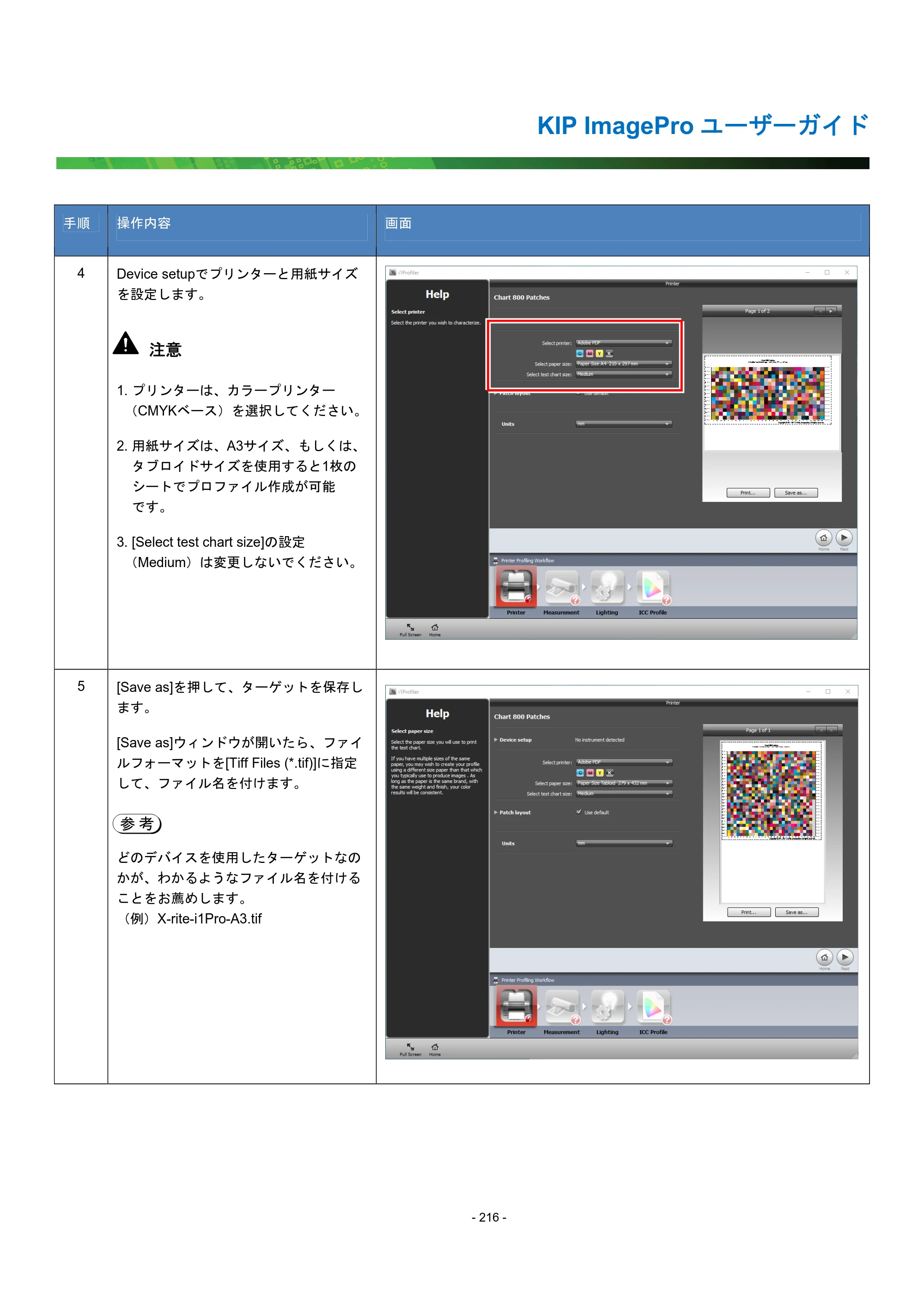
Task: Open Measurement step in lower i1Profiler window
Action: [562, 1007]
